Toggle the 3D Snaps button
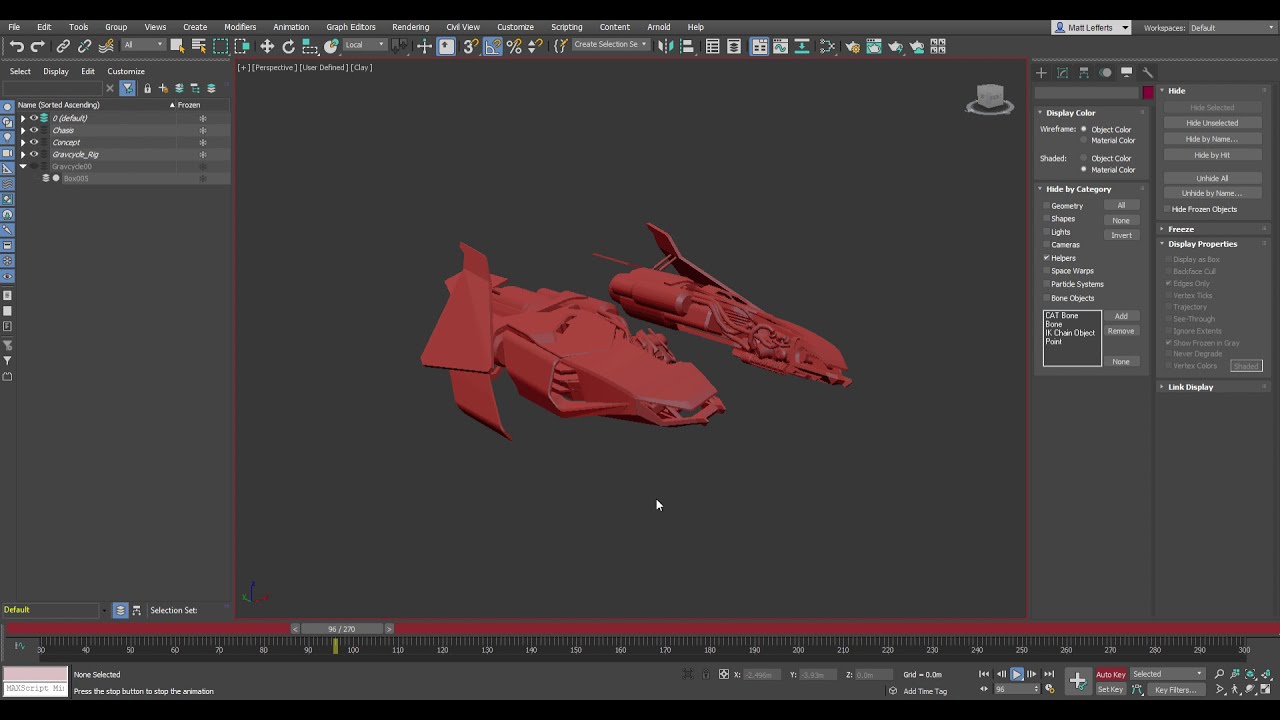This screenshot has height=720, width=1280. pyautogui.click(x=471, y=46)
